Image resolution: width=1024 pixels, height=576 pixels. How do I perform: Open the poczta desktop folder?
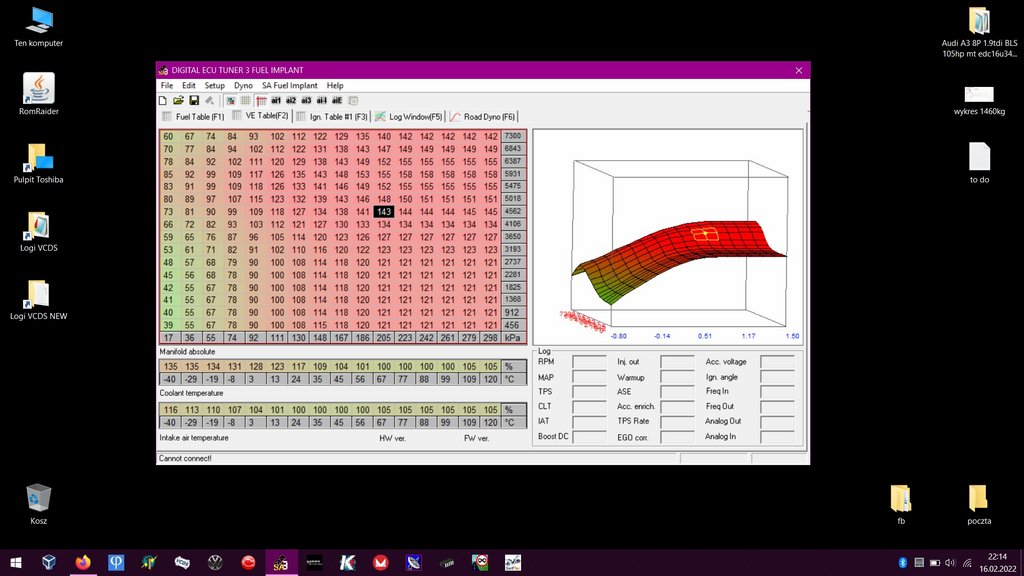[x=978, y=505]
